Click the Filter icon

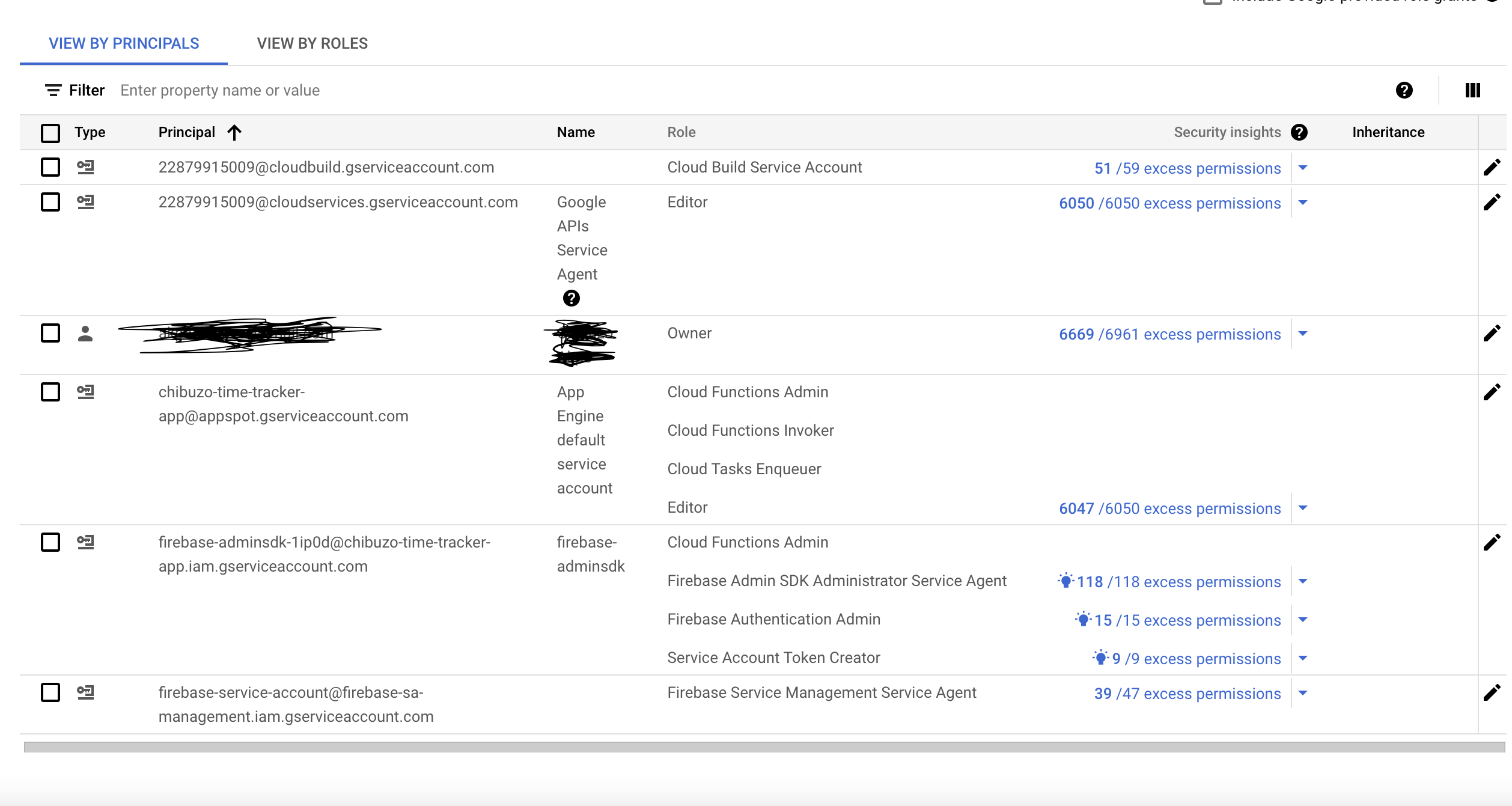53,90
